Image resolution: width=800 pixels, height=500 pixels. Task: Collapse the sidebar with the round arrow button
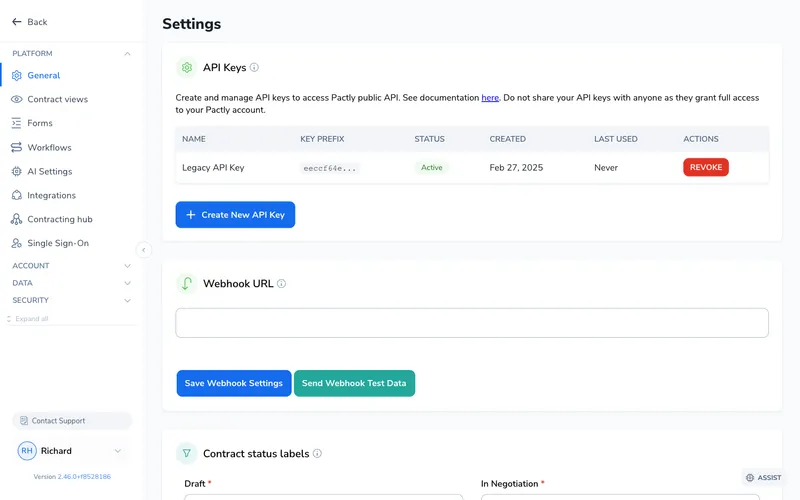pyautogui.click(x=144, y=250)
